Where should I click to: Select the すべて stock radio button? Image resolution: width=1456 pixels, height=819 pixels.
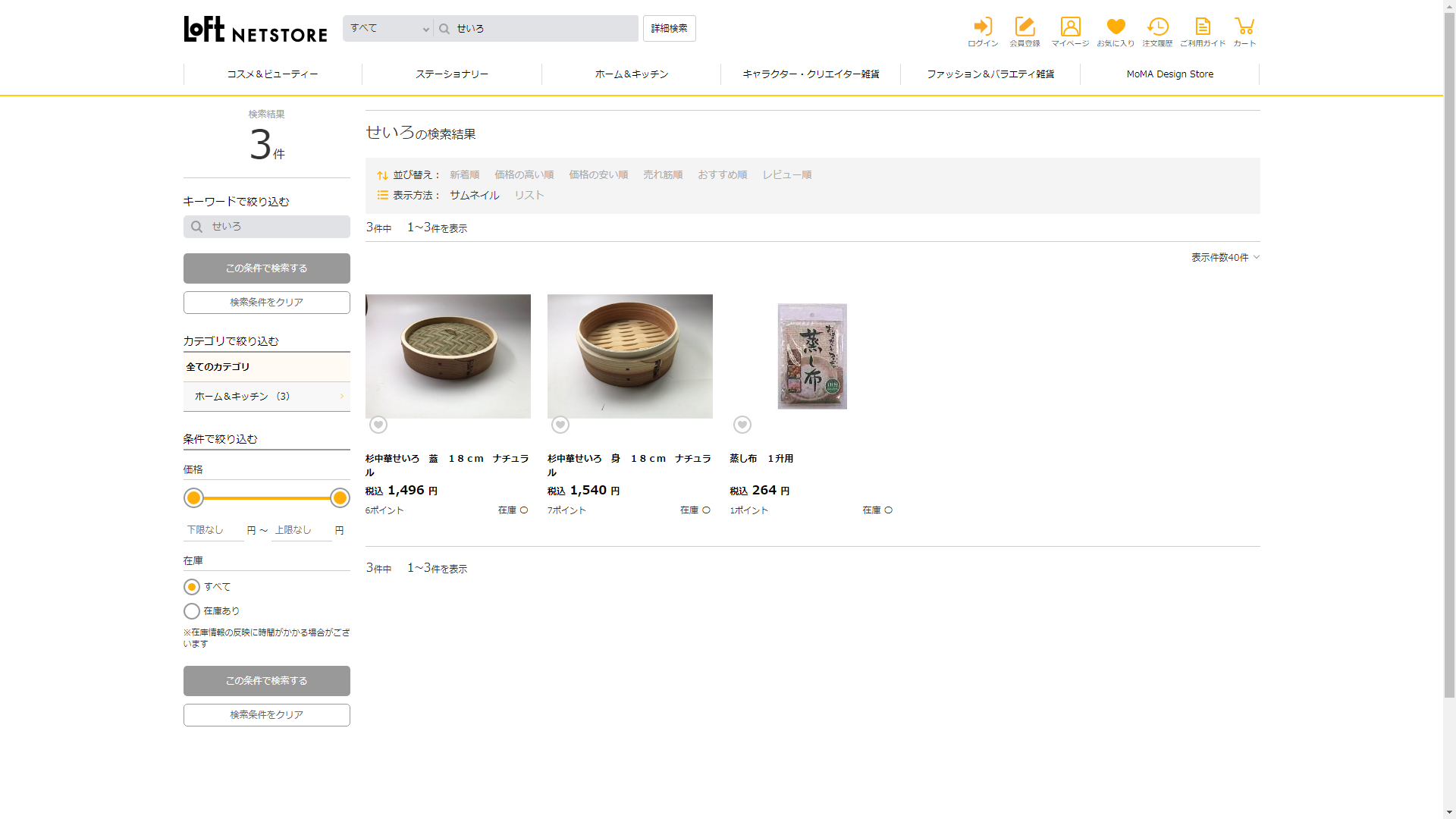192,587
